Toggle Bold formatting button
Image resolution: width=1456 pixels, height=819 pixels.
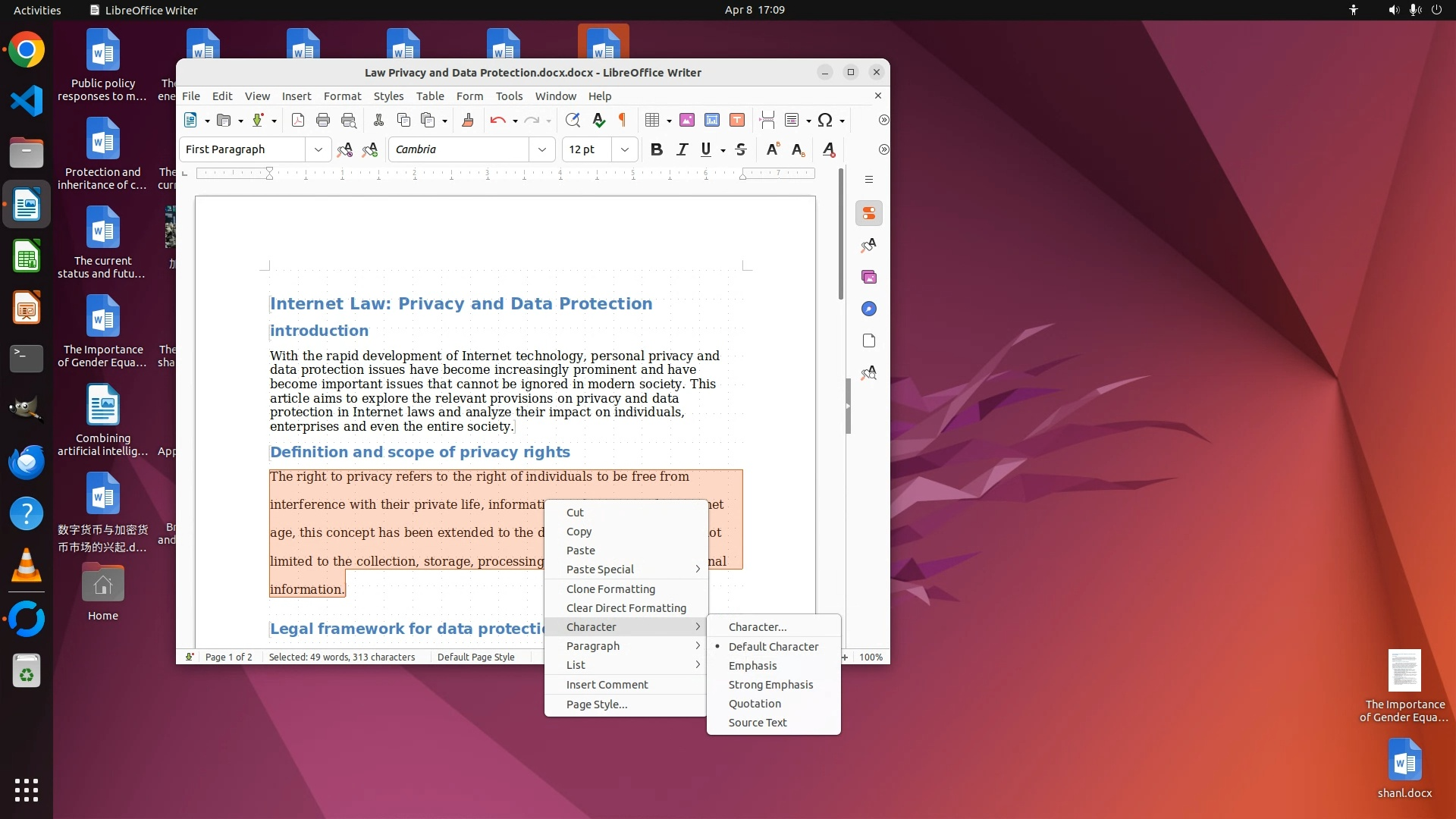[657, 149]
